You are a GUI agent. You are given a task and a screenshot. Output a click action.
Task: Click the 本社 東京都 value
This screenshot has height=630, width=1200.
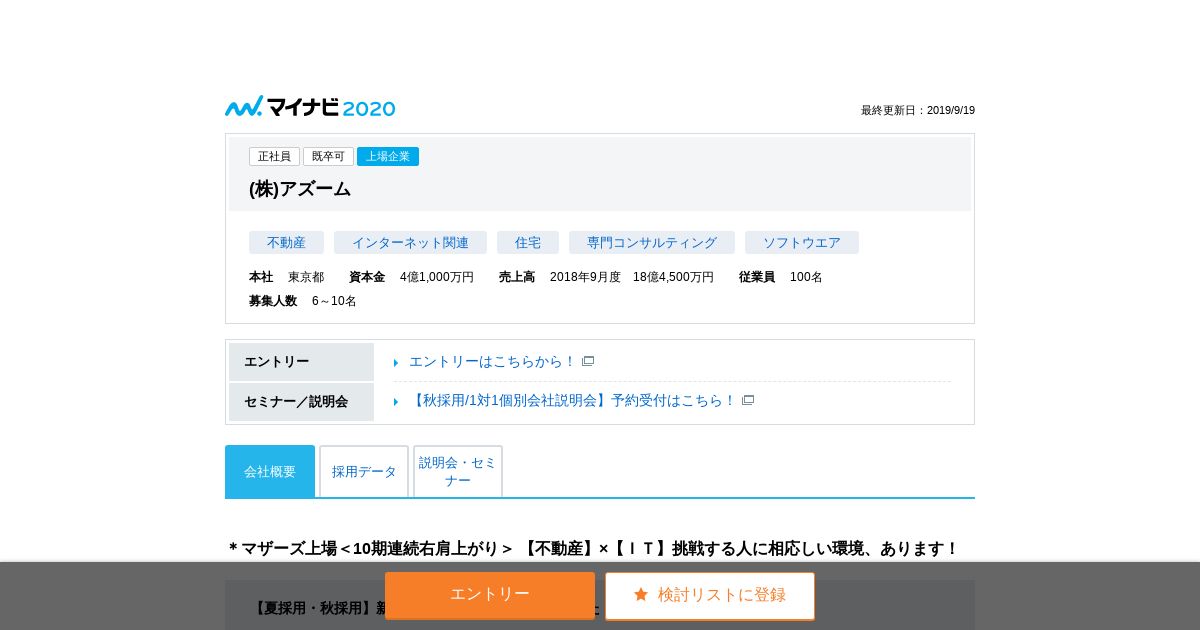click(x=306, y=277)
